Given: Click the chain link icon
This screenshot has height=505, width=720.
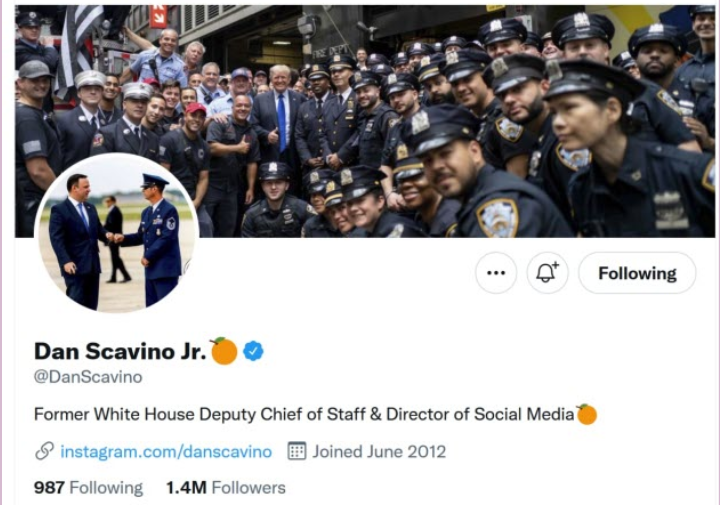Looking at the screenshot, I should click(x=45, y=451).
